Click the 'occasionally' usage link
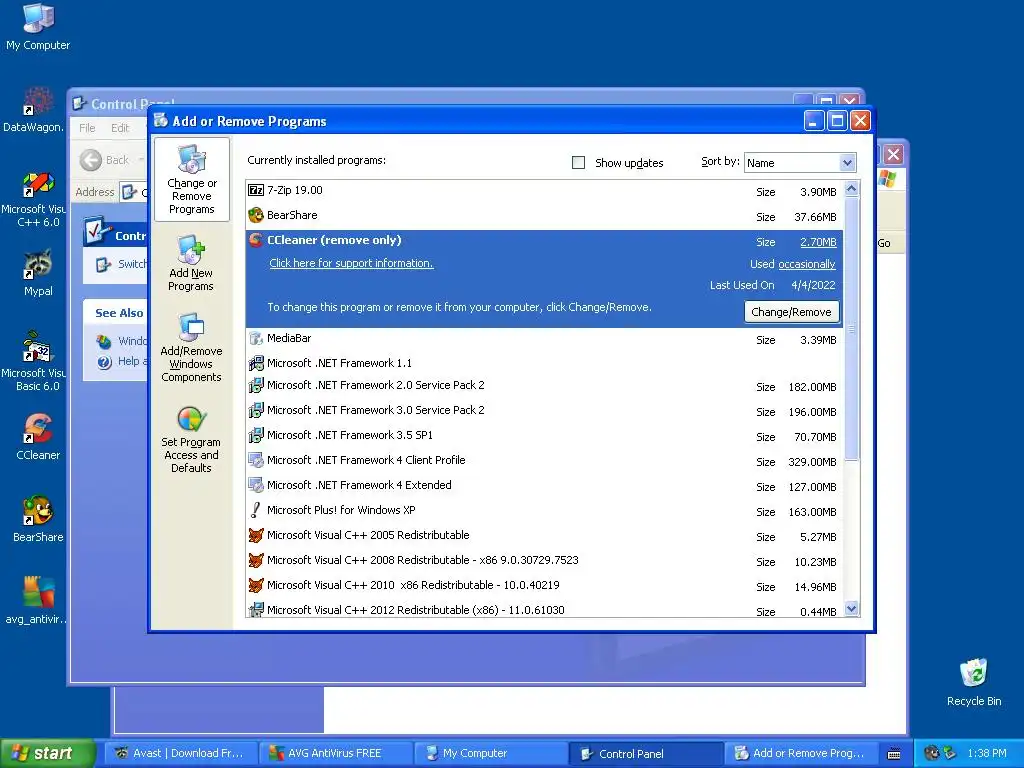Screen dimensions: 1024x768 (x=807, y=264)
